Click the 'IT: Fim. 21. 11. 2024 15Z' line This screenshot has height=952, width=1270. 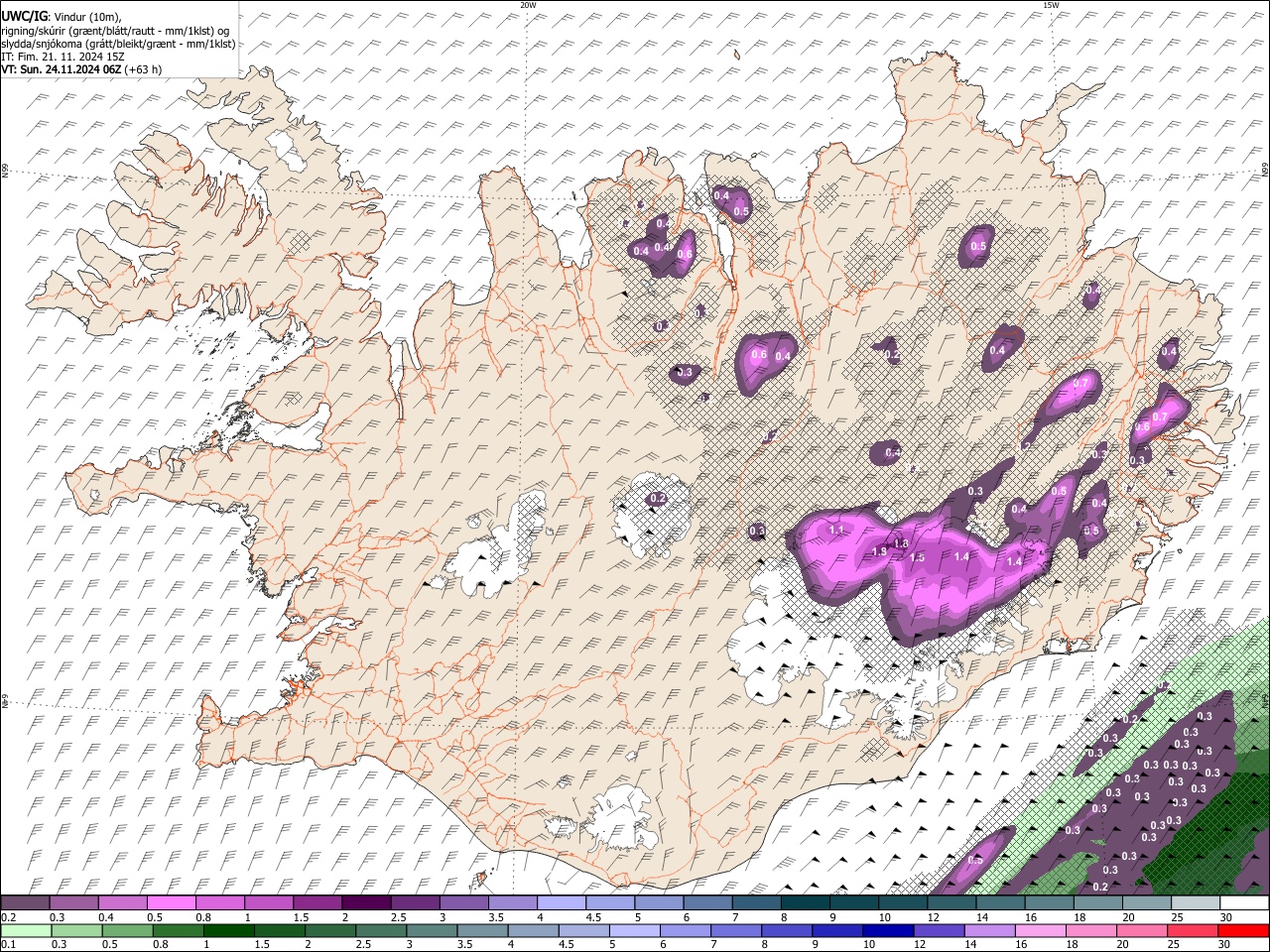pyautogui.click(x=63, y=57)
